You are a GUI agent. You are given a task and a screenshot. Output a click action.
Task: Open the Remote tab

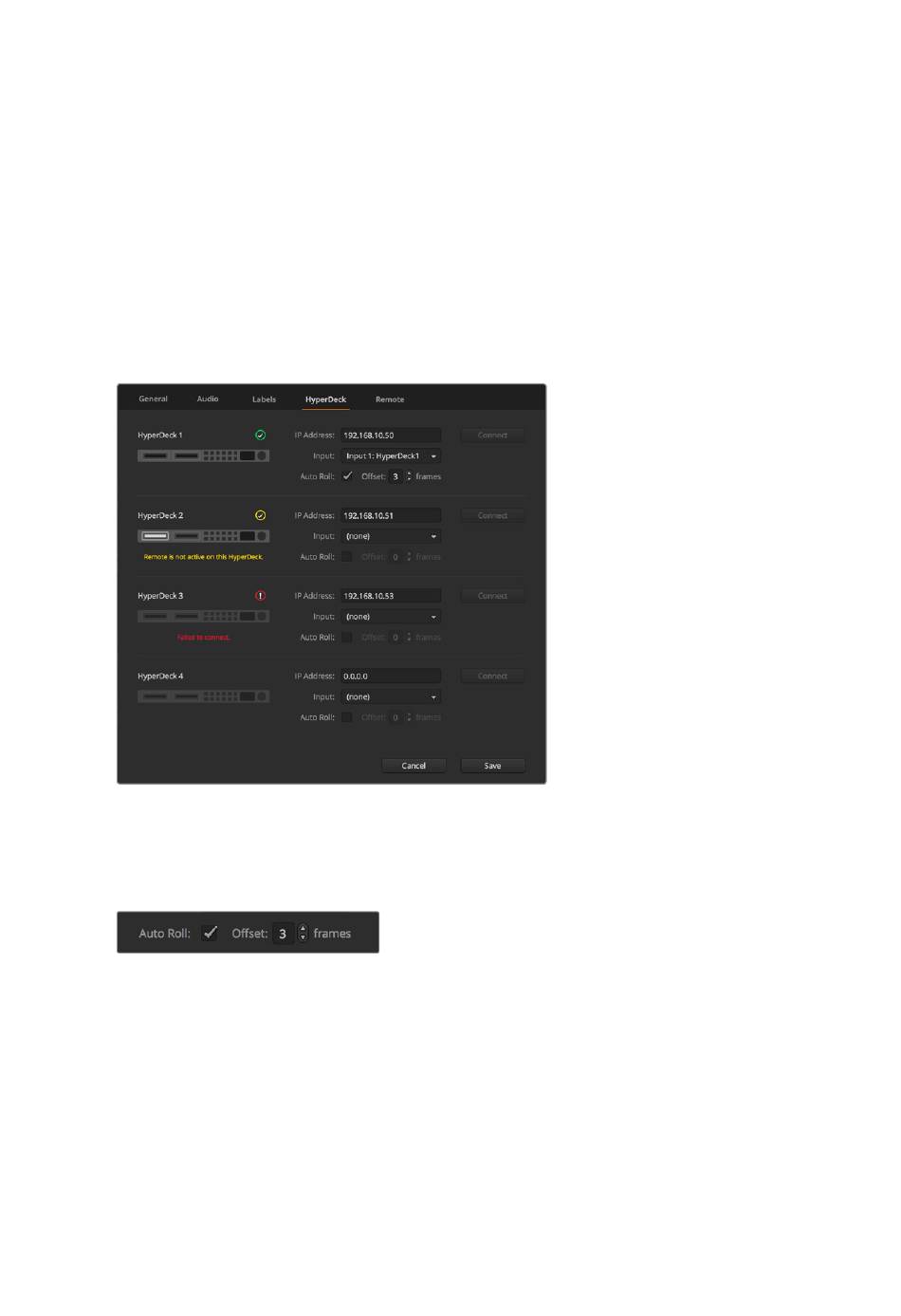click(390, 399)
